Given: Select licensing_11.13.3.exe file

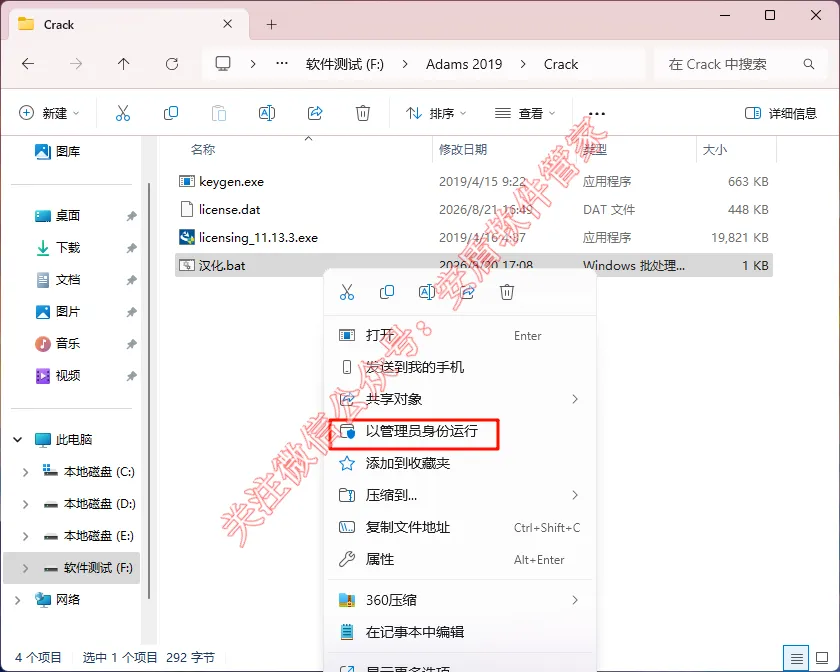Looking at the screenshot, I should (x=258, y=237).
